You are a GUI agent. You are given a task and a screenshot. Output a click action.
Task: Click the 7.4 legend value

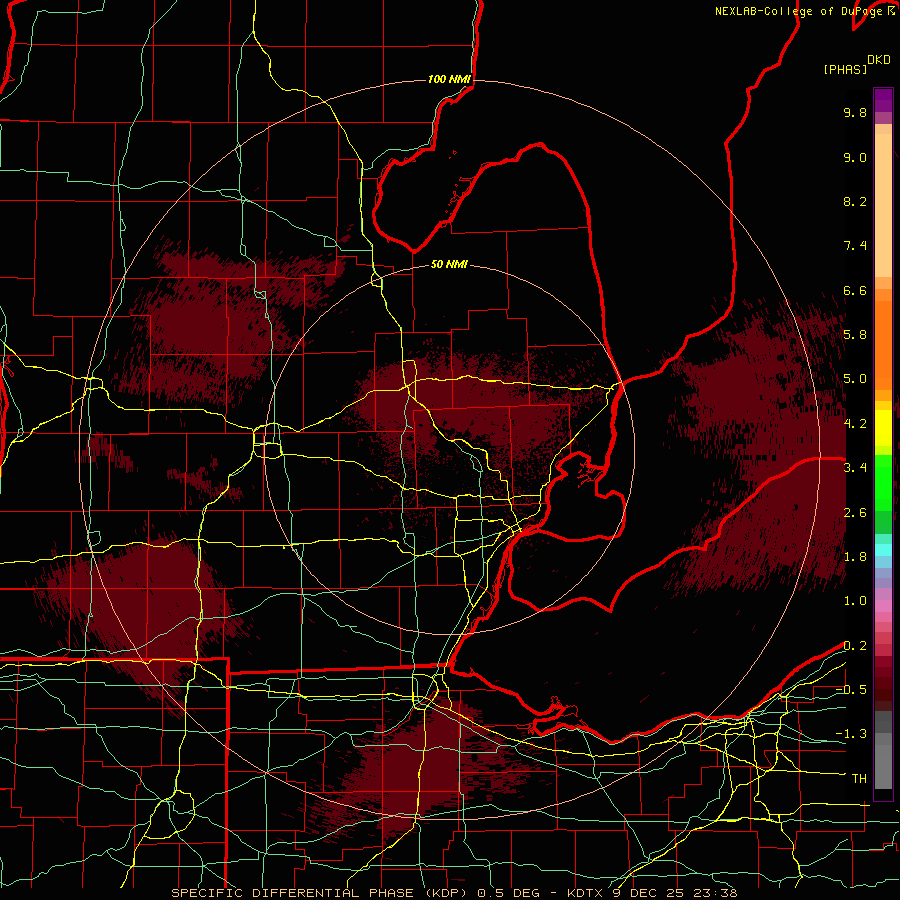[855, 246]
